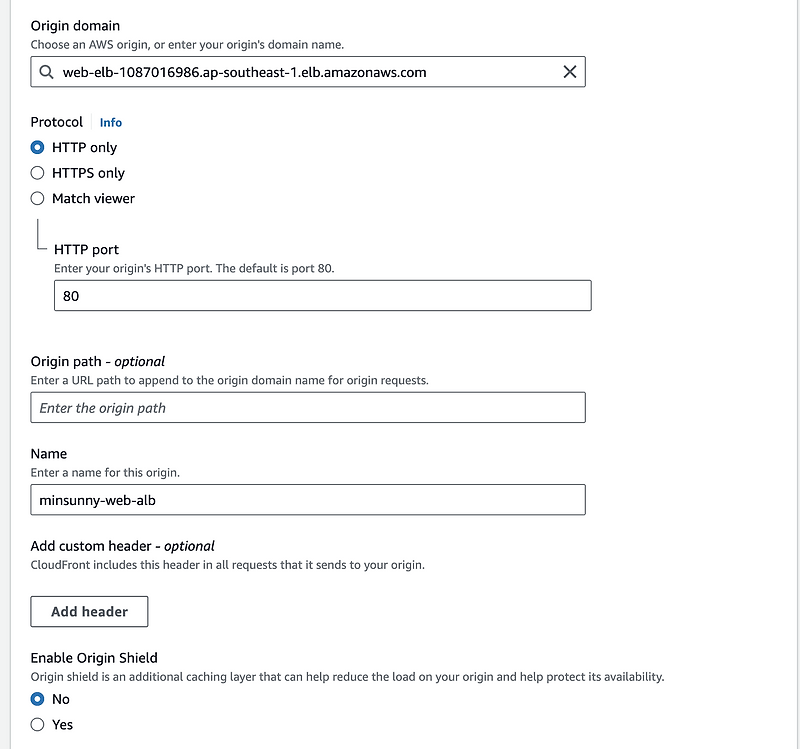Click the search icon inside the domain search box
This screenshot has height=749, width=800.
pyautogui.click(x=47, y=71)
